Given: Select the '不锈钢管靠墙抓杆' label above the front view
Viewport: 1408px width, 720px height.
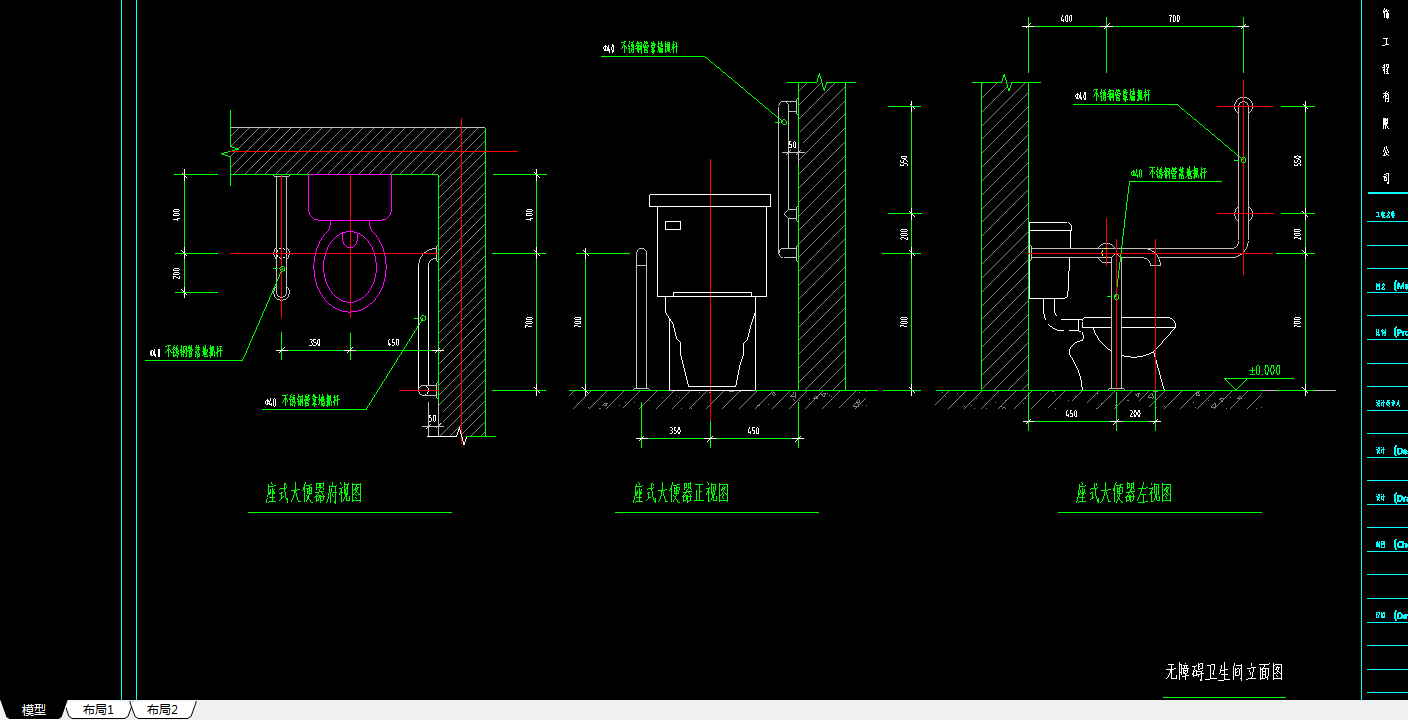Looking at the screenshot, I should pos(650,47).
